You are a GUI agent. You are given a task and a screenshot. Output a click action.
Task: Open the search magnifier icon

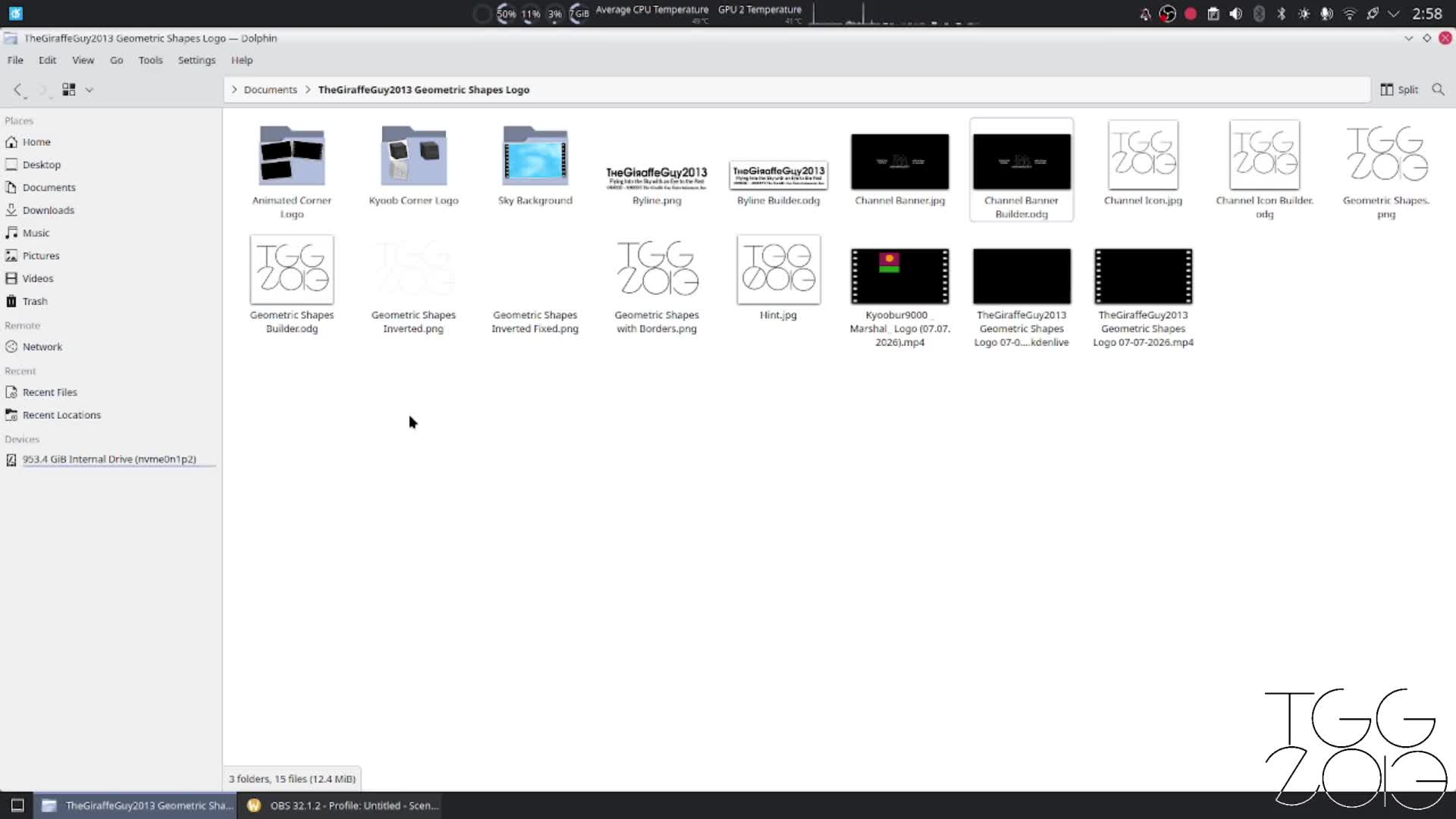1438,89
